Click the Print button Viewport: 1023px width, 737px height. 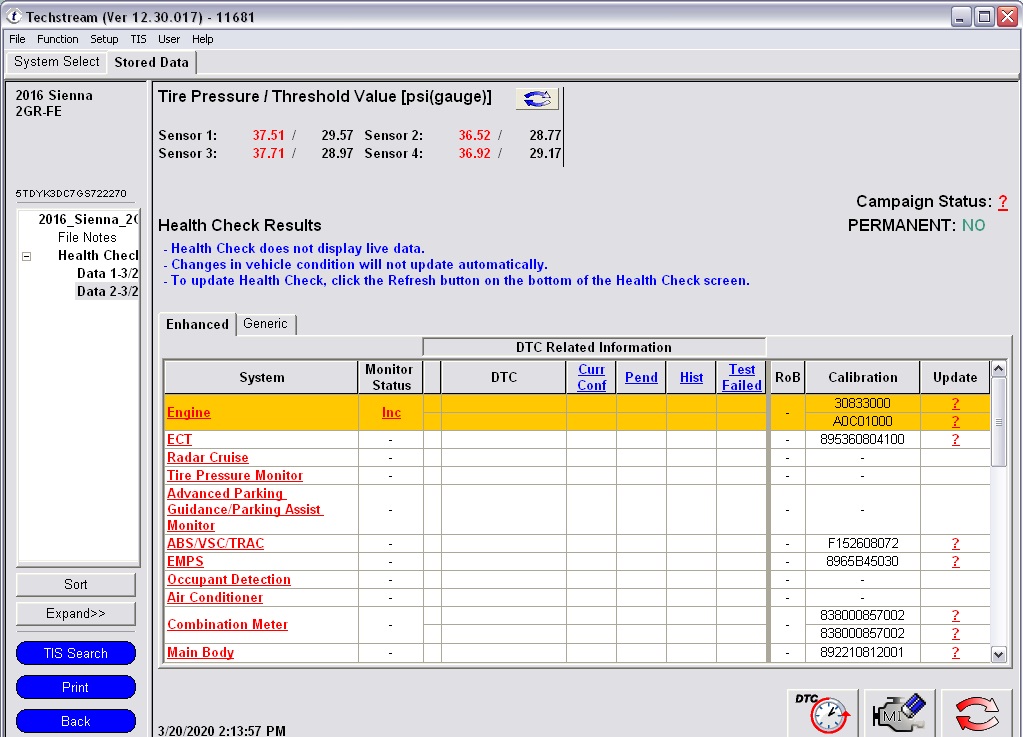(x=76, y=687)
